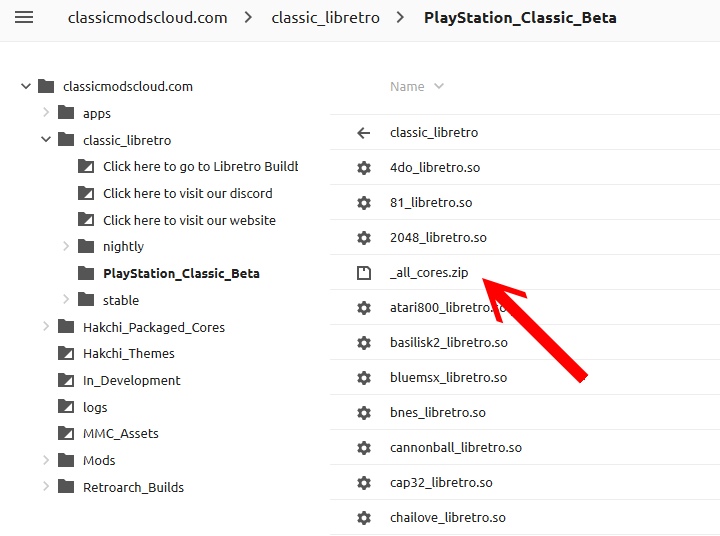Open file 4do_libretro.so
The image size is (720, 536).
(x=435, y=168)
